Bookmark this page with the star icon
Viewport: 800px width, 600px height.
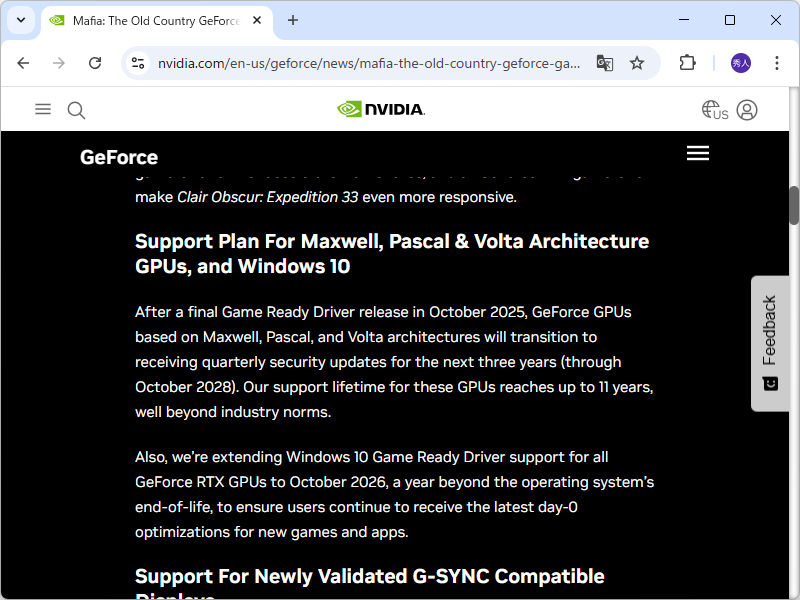(637, 63)
